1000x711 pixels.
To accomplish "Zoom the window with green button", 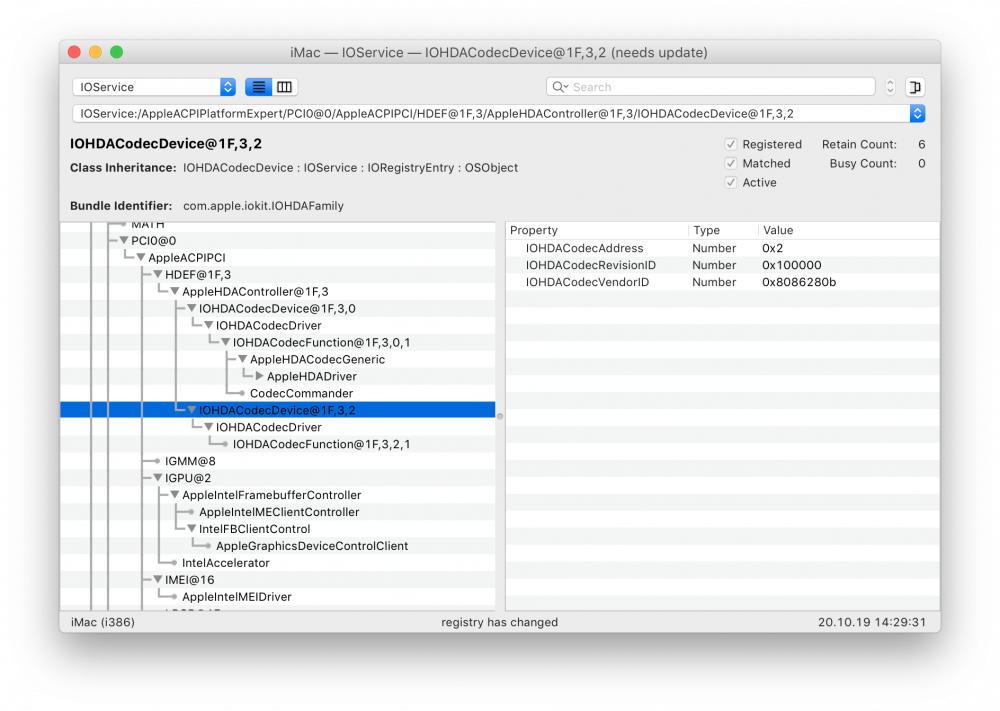I will [116, 52].
